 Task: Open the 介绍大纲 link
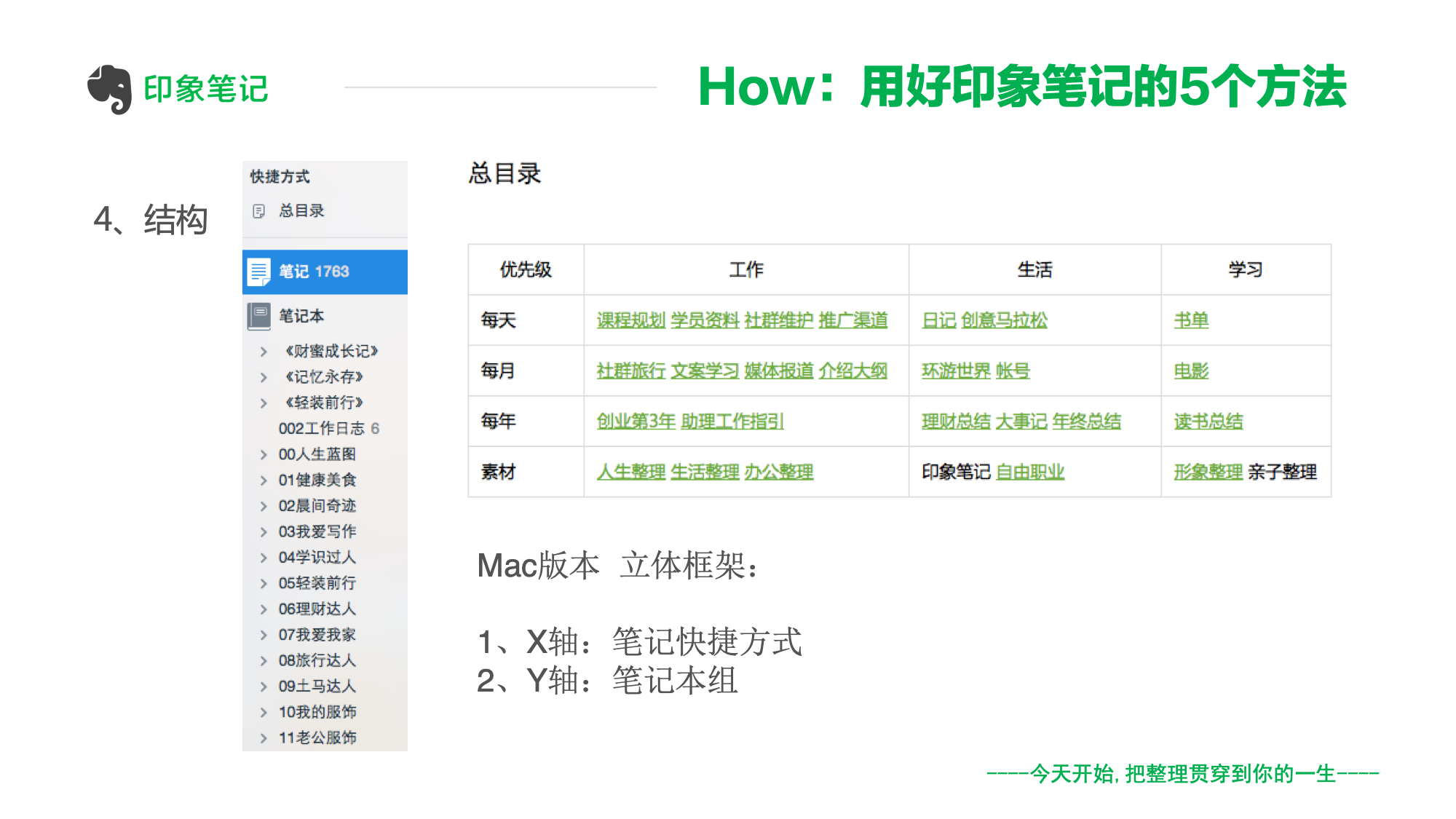[x=853, y=371]
